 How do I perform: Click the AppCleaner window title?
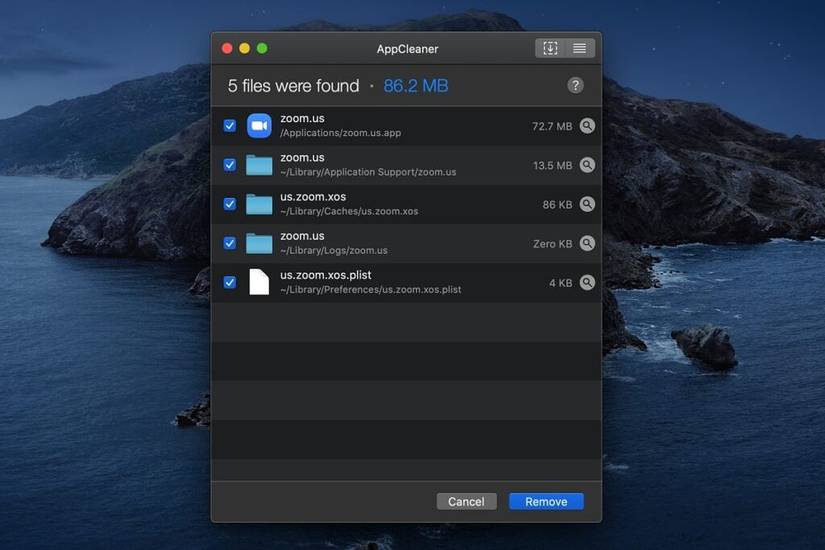tap(407, 49)
